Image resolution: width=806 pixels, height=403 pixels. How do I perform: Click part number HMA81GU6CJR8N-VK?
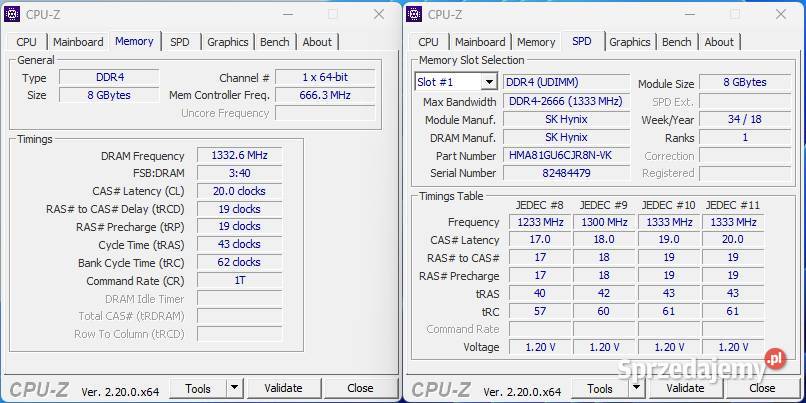566,155
